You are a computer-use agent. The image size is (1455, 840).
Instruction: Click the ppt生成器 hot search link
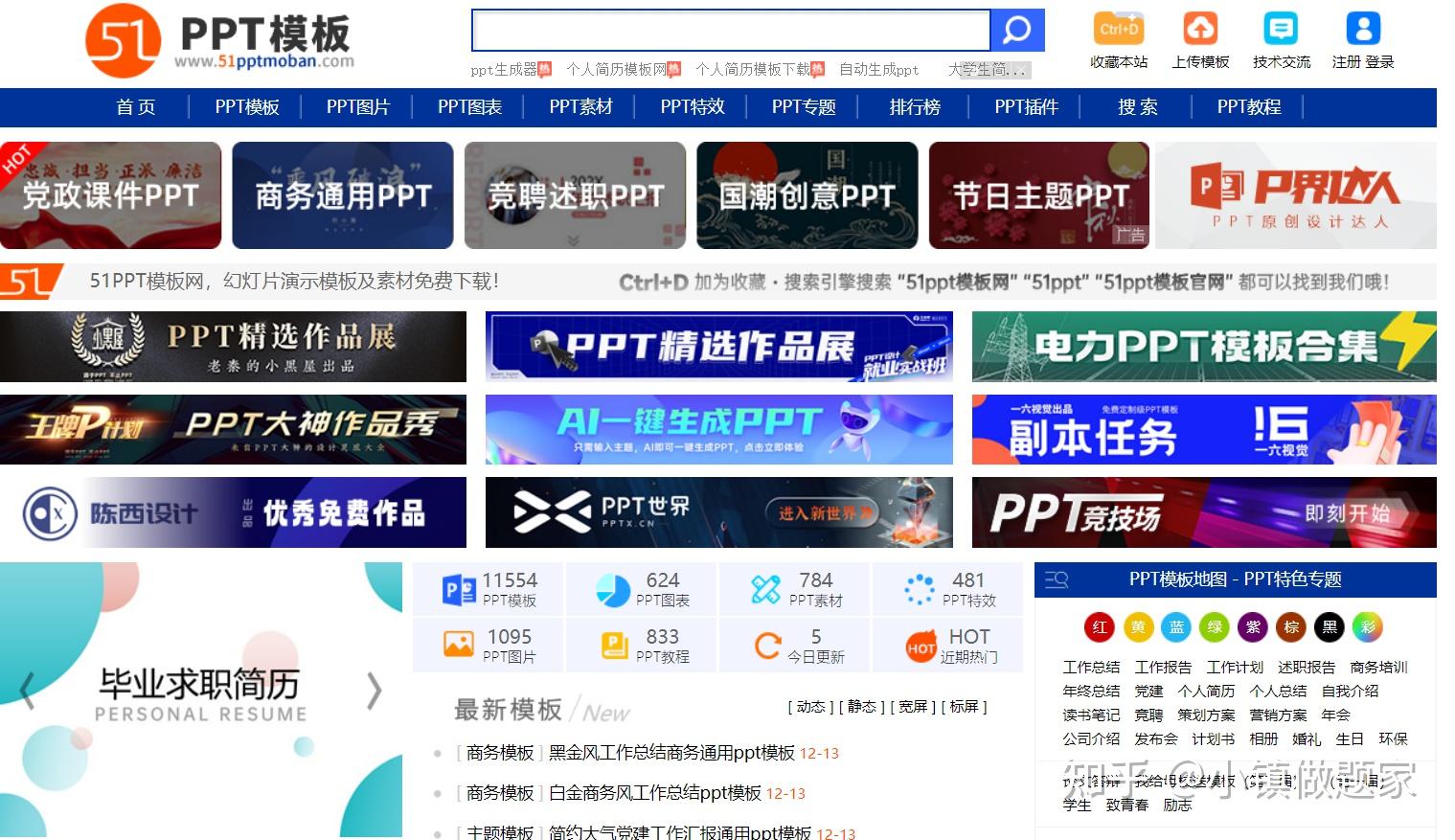504,70
